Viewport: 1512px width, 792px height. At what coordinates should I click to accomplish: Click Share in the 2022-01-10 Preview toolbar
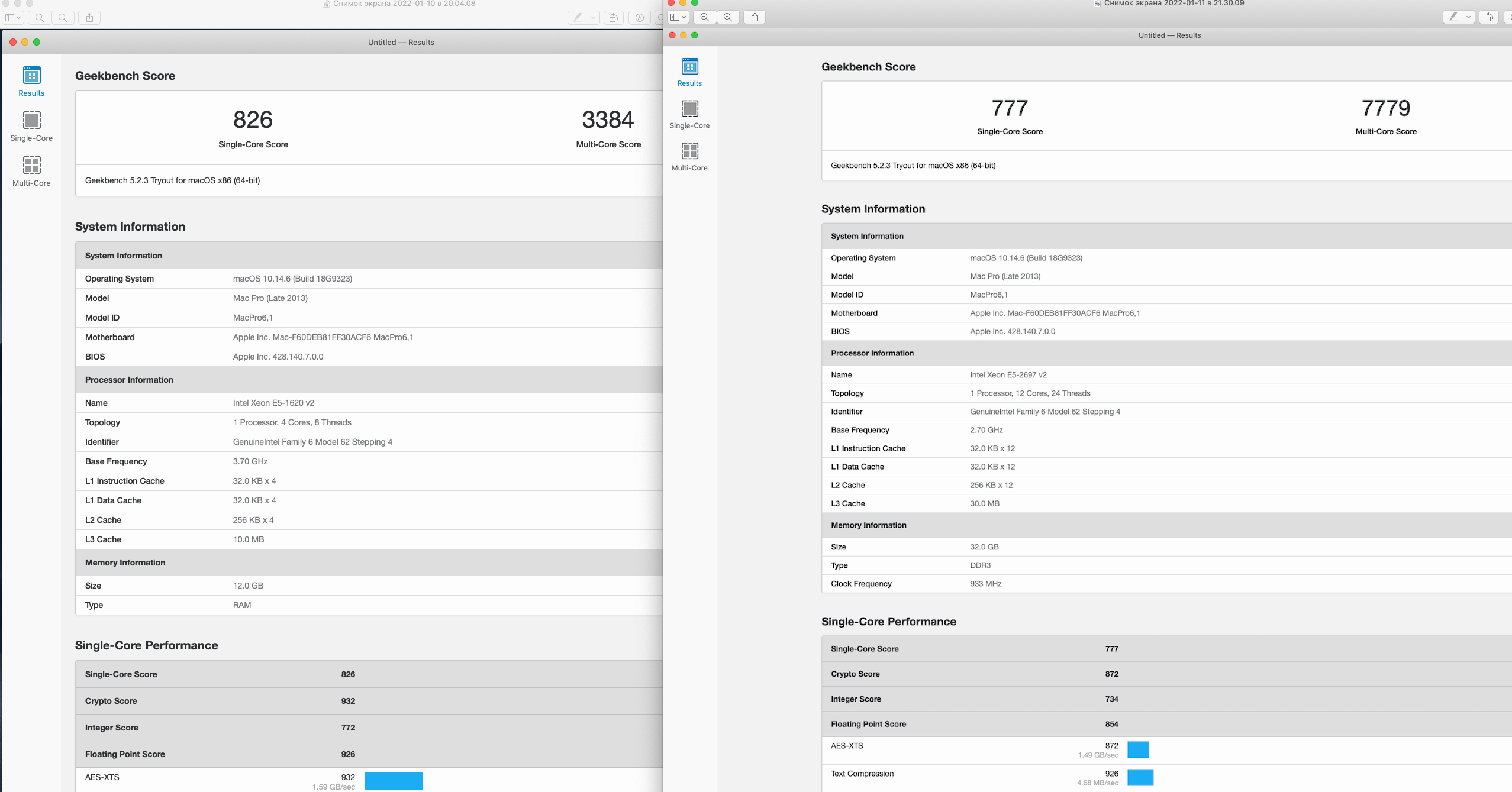click(89, 18)
